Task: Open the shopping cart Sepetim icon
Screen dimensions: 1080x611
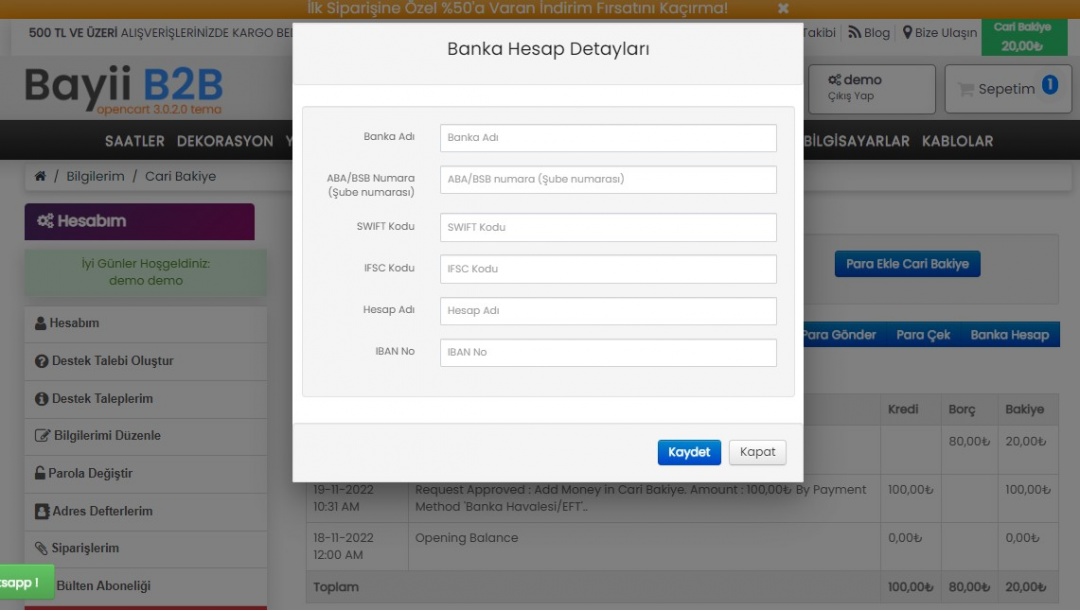Action: pyautogui.click(x=965, y=89)
